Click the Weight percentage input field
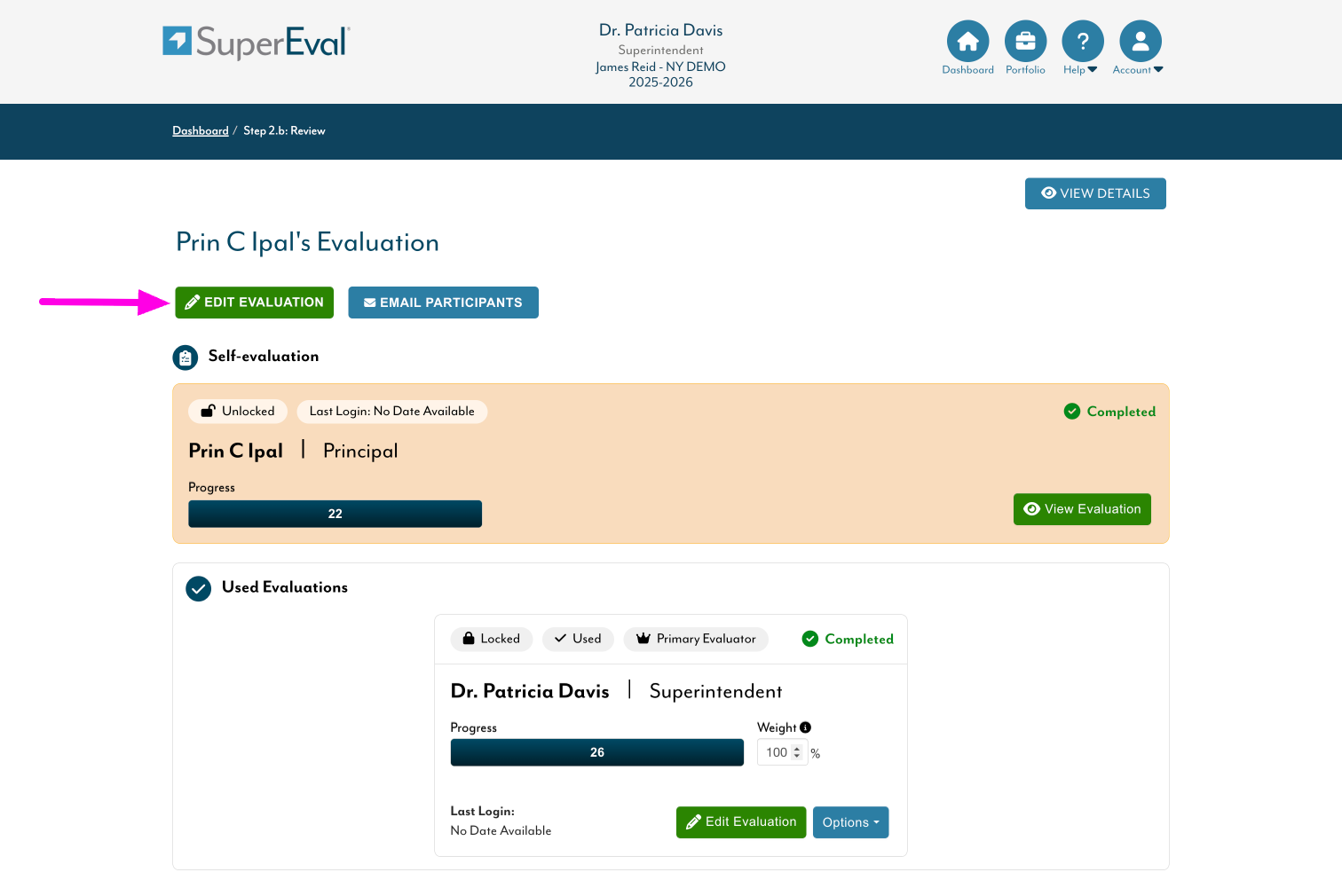1342x896 pixels. click(777, 752)
